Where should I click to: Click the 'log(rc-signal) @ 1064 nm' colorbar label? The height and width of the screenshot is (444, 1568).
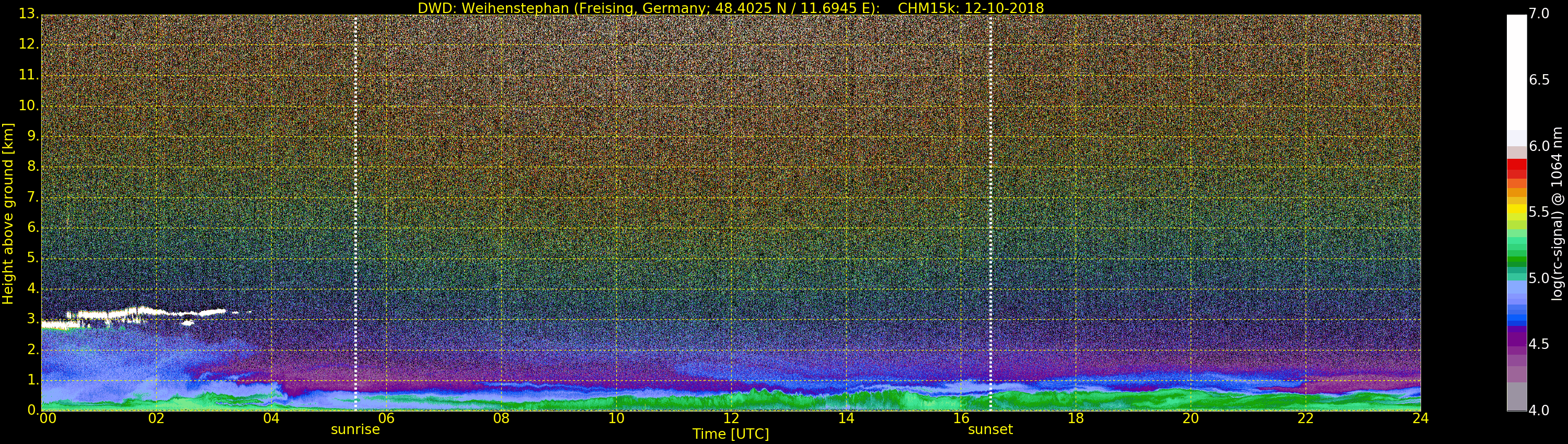(1557, 214)
